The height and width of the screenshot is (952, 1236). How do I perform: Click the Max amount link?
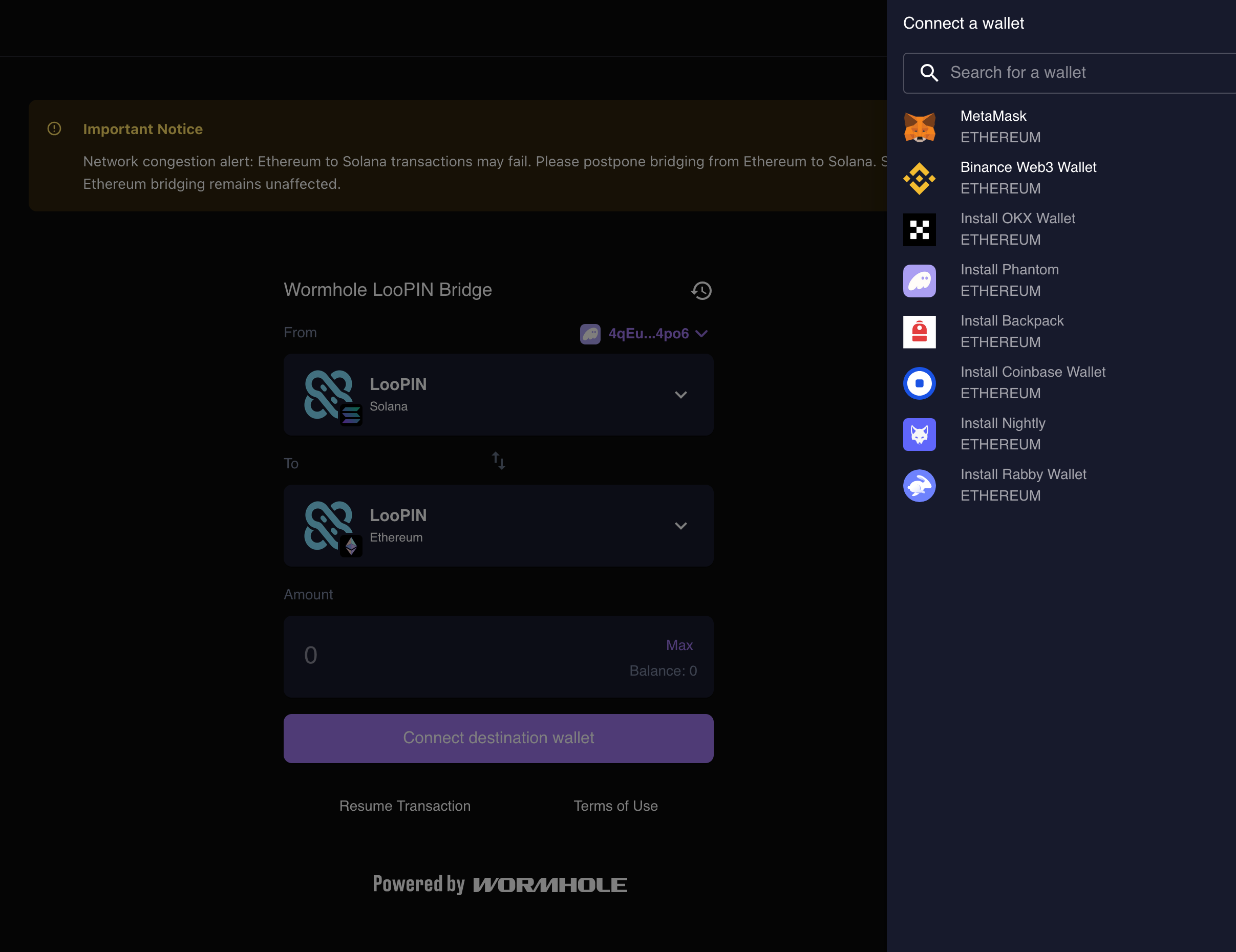click(679, 645)
